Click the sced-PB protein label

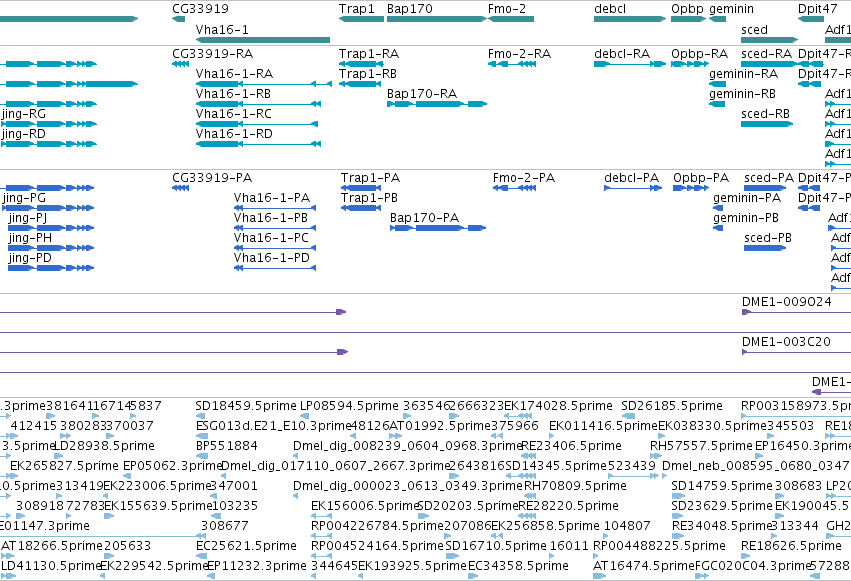click(x=768, y=238)
